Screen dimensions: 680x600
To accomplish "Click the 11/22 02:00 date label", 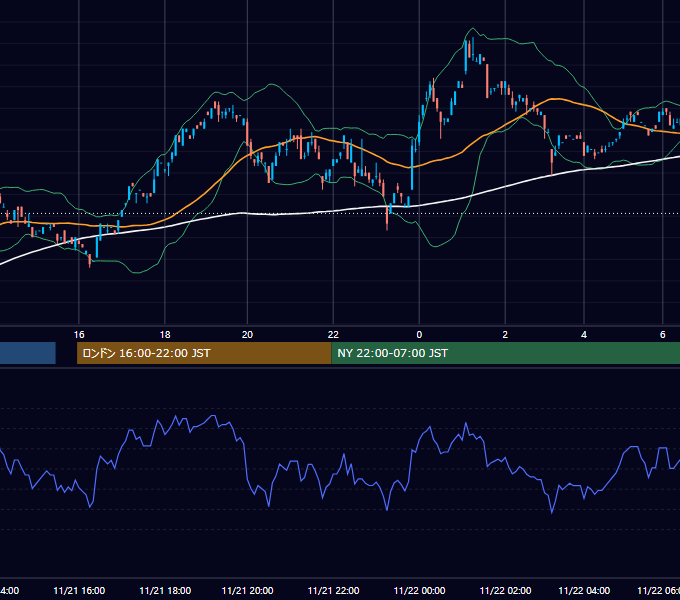I will tap(505, 591).
